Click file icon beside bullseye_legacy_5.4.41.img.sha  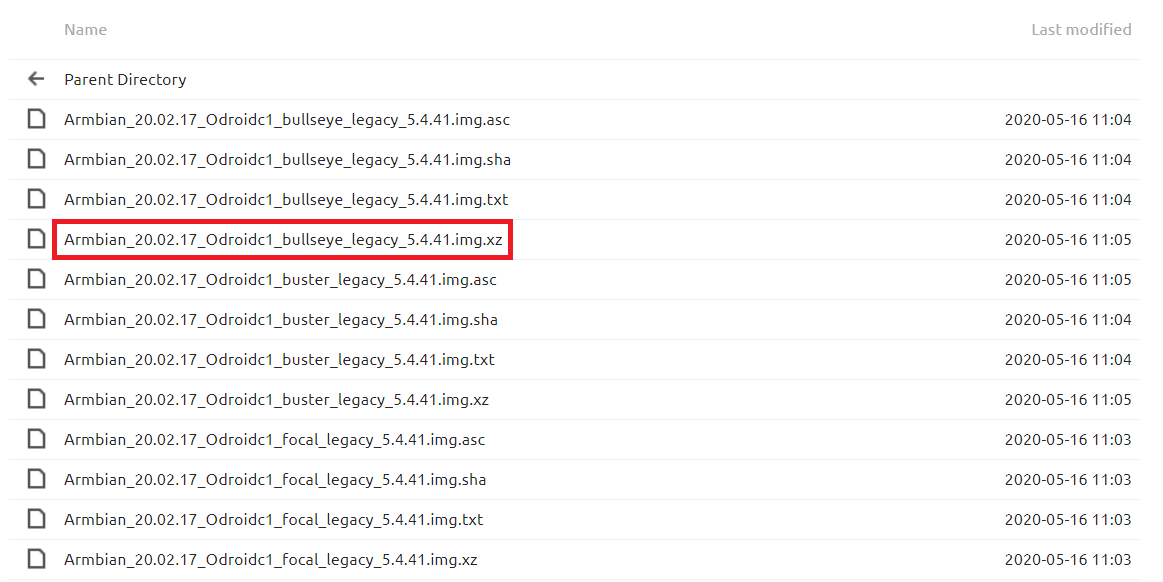(x=36, y=159)
